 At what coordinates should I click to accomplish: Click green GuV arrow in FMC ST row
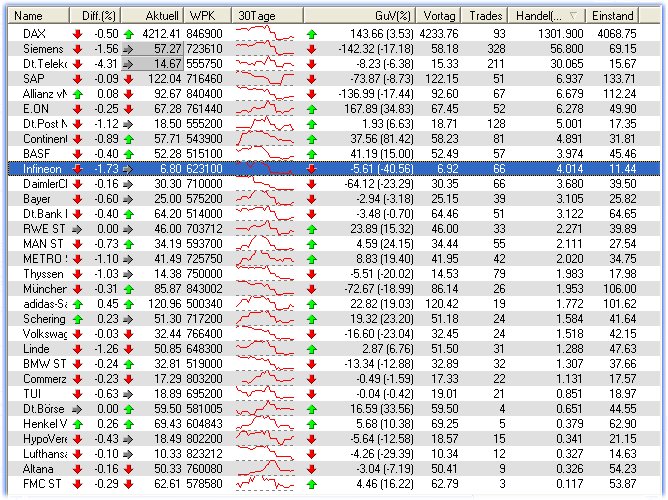pos(311,484)
